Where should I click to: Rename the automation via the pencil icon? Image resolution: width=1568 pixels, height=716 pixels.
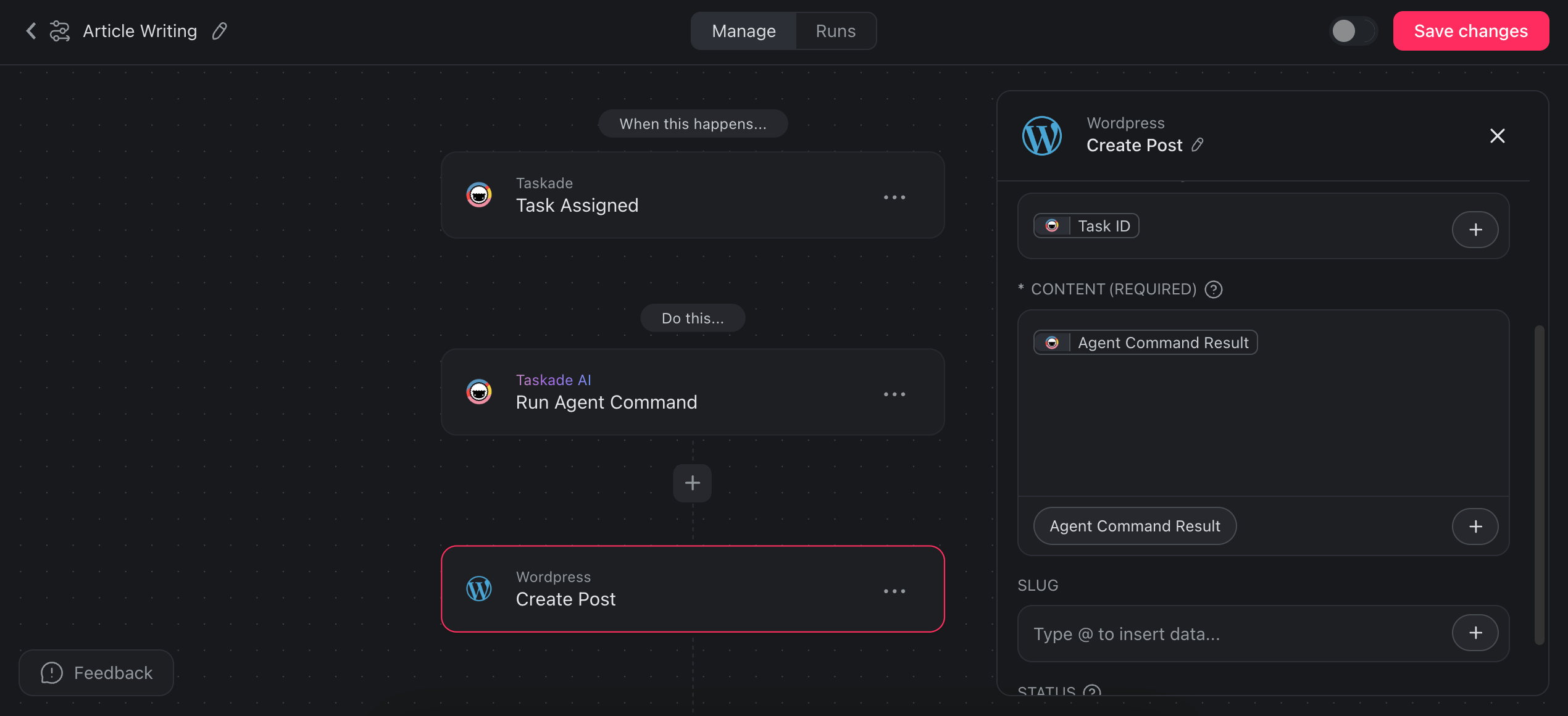pyautogui.click(x=219, y=30)
